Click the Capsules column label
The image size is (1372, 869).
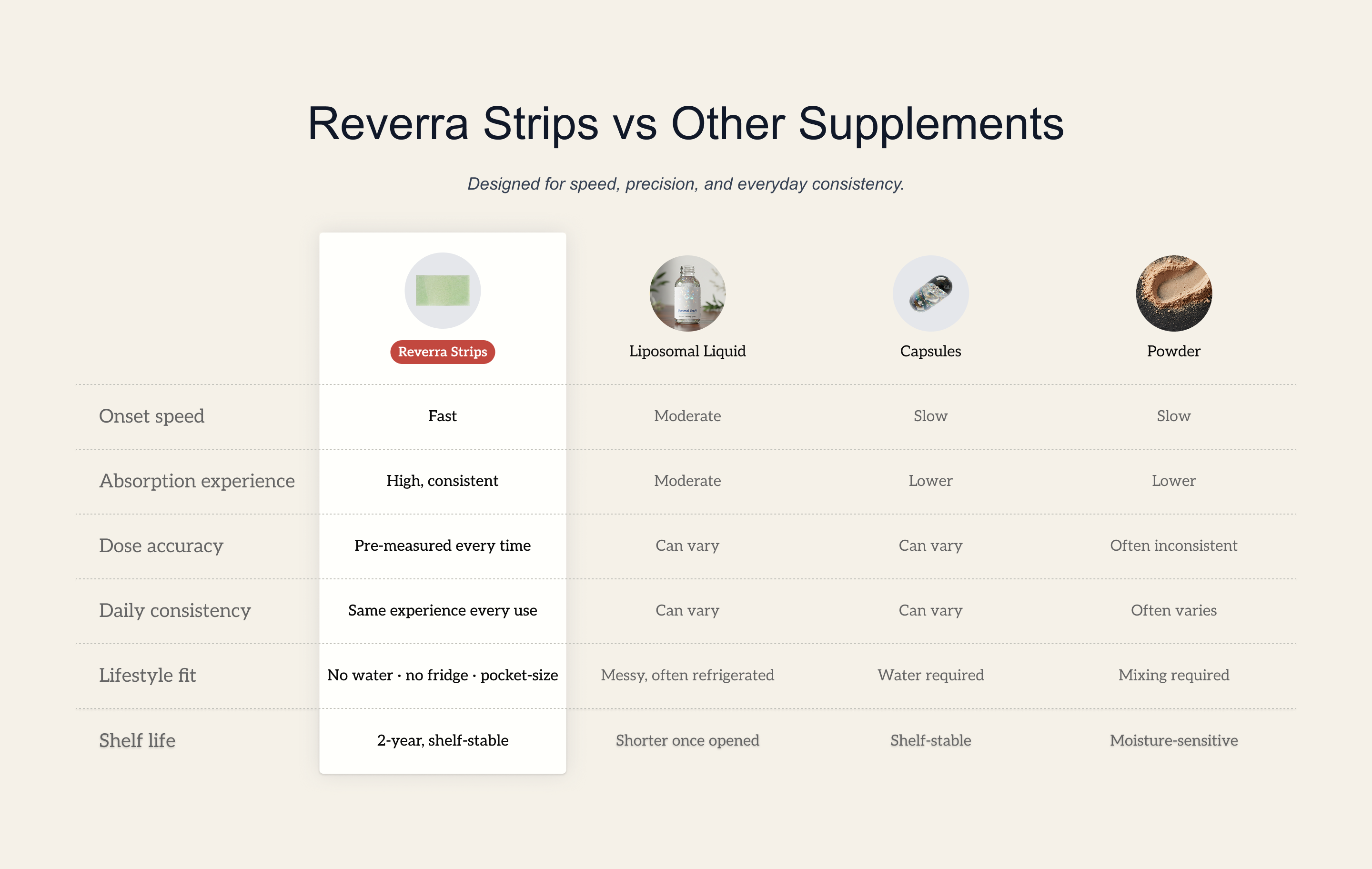click(930, 351)
